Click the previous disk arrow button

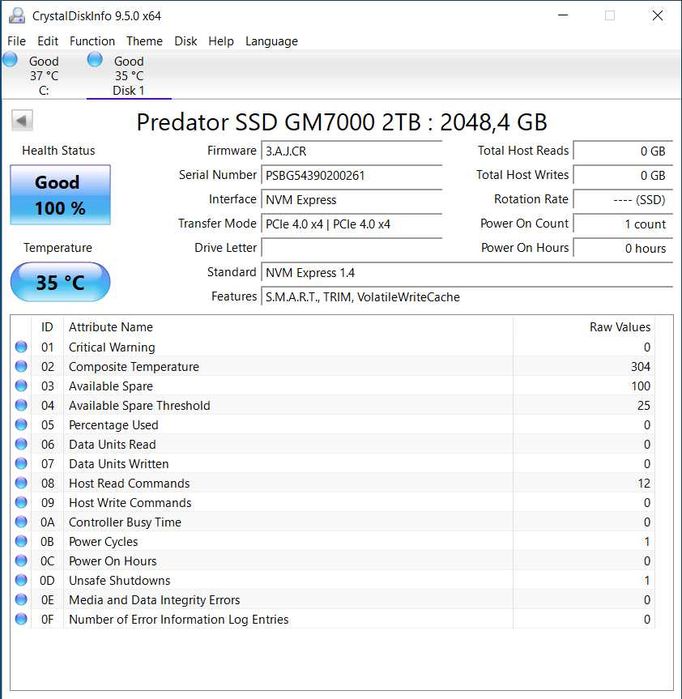point(22,120)
